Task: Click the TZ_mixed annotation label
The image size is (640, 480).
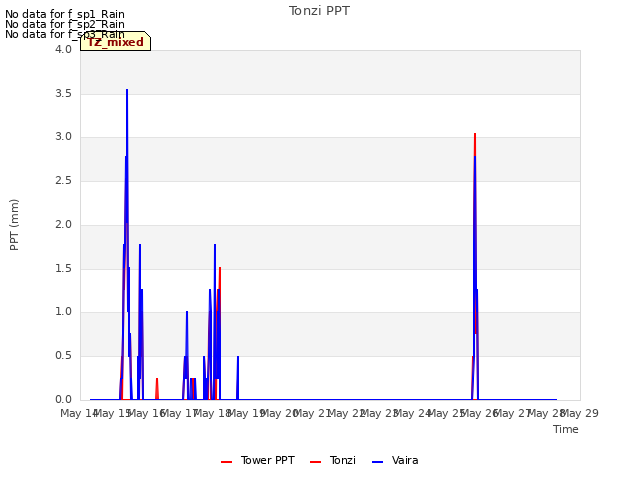Action: click(116, 42)
